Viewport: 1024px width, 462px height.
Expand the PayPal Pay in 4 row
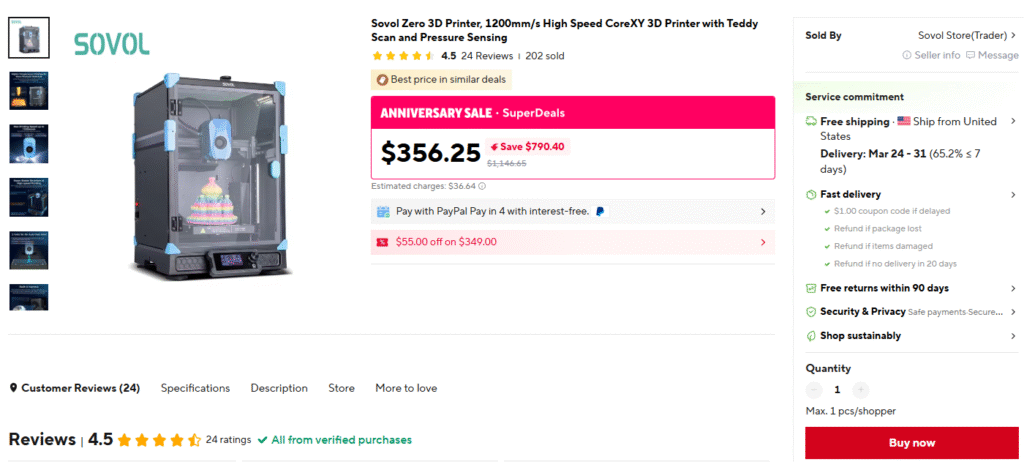point(763,212)
